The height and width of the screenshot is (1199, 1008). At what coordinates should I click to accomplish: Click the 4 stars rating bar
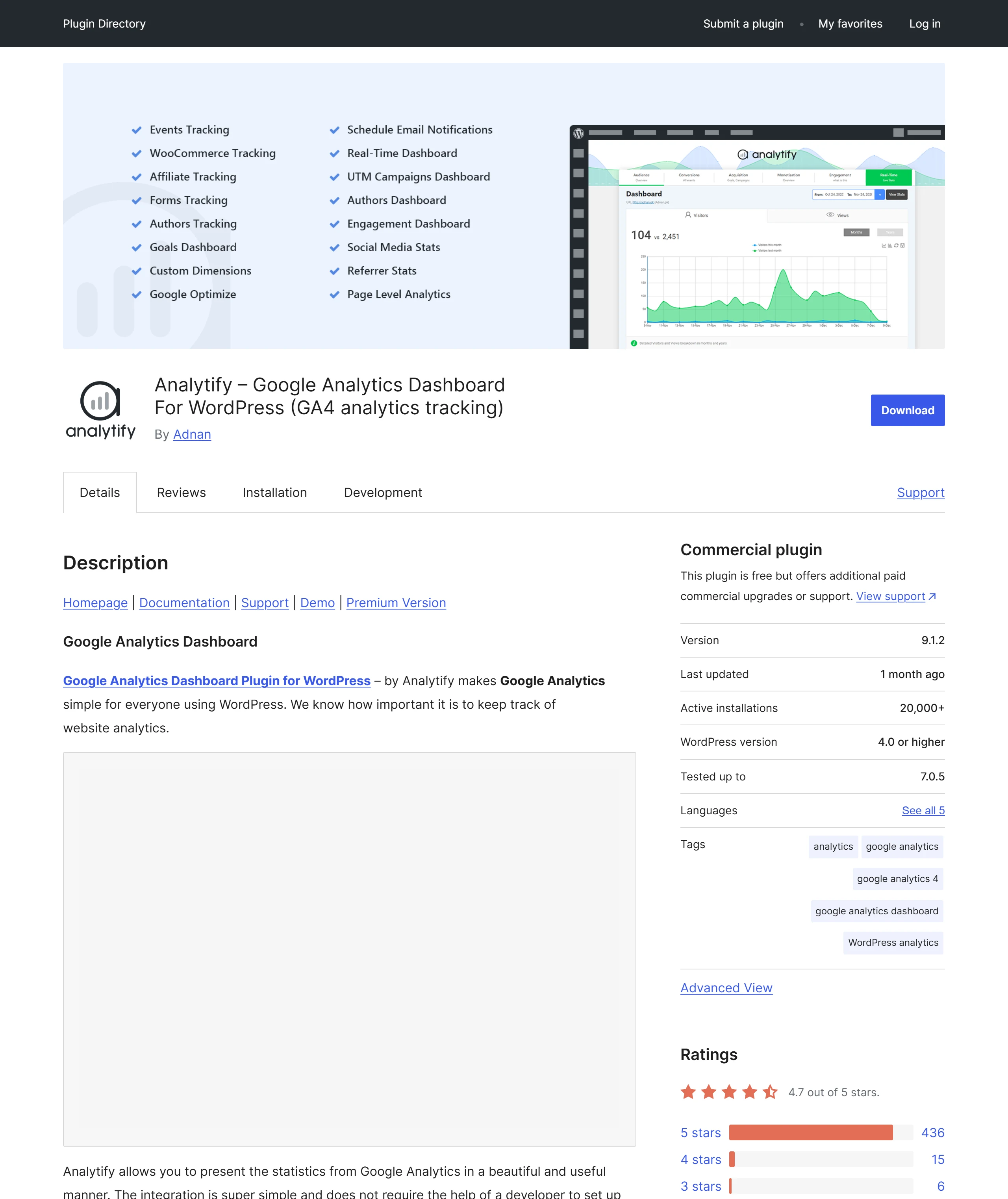click(821, 1160)
